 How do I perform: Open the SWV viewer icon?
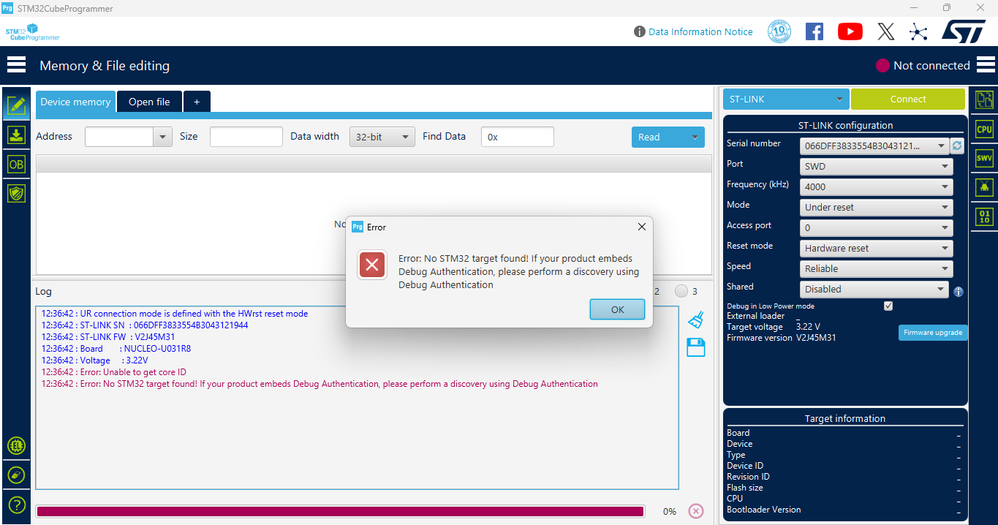coord(984,158)
